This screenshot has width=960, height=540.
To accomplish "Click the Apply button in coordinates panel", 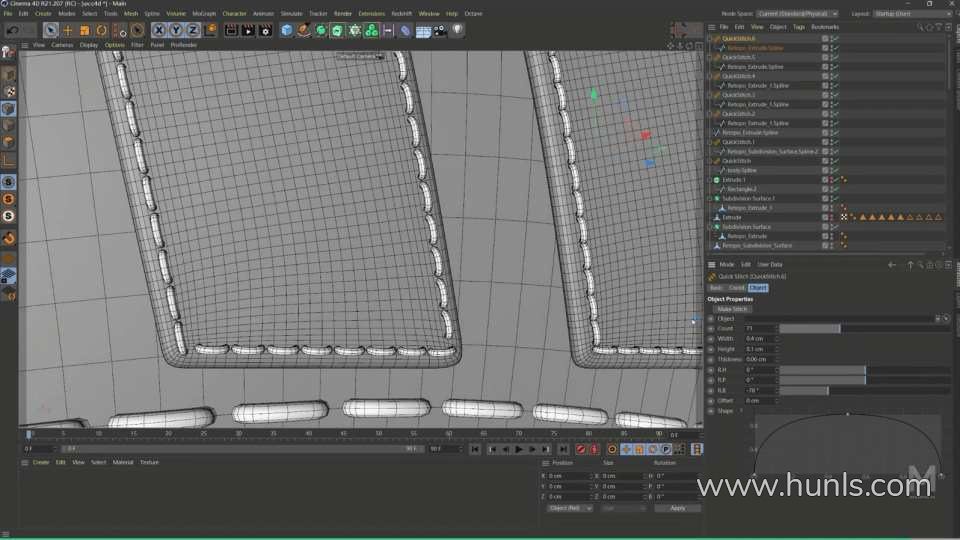I will [x=678, y=508].
